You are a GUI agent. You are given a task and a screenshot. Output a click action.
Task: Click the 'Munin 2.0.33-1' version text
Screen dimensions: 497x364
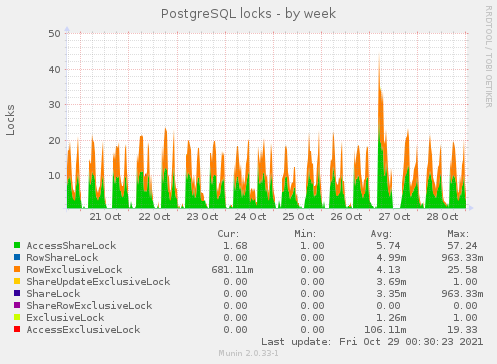pos(248,353)
